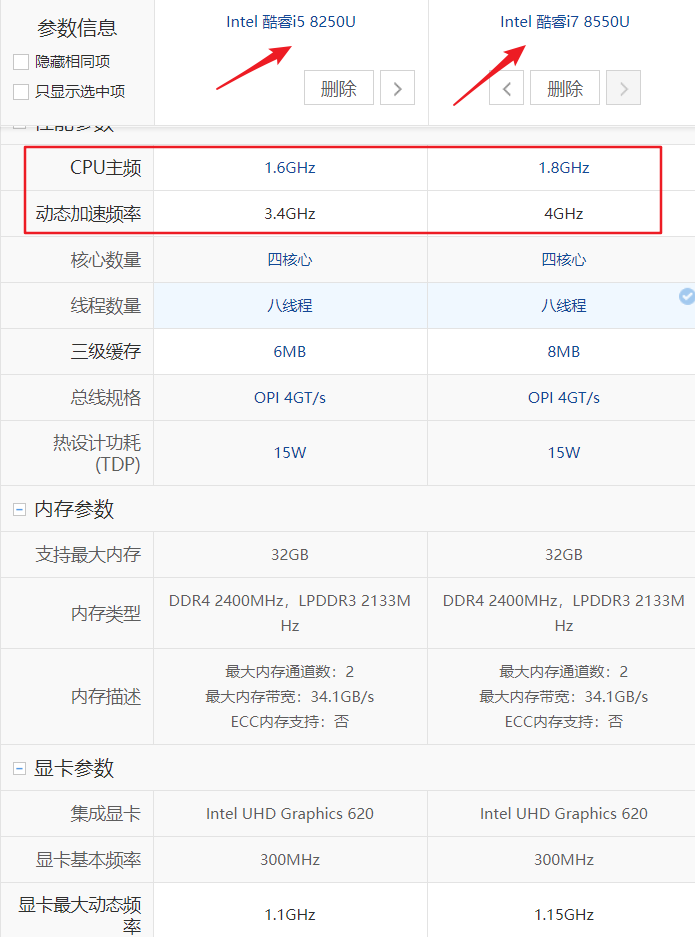Click the blue check icon on 线程数量 row
695x937 pixels.
pos(687,296)
